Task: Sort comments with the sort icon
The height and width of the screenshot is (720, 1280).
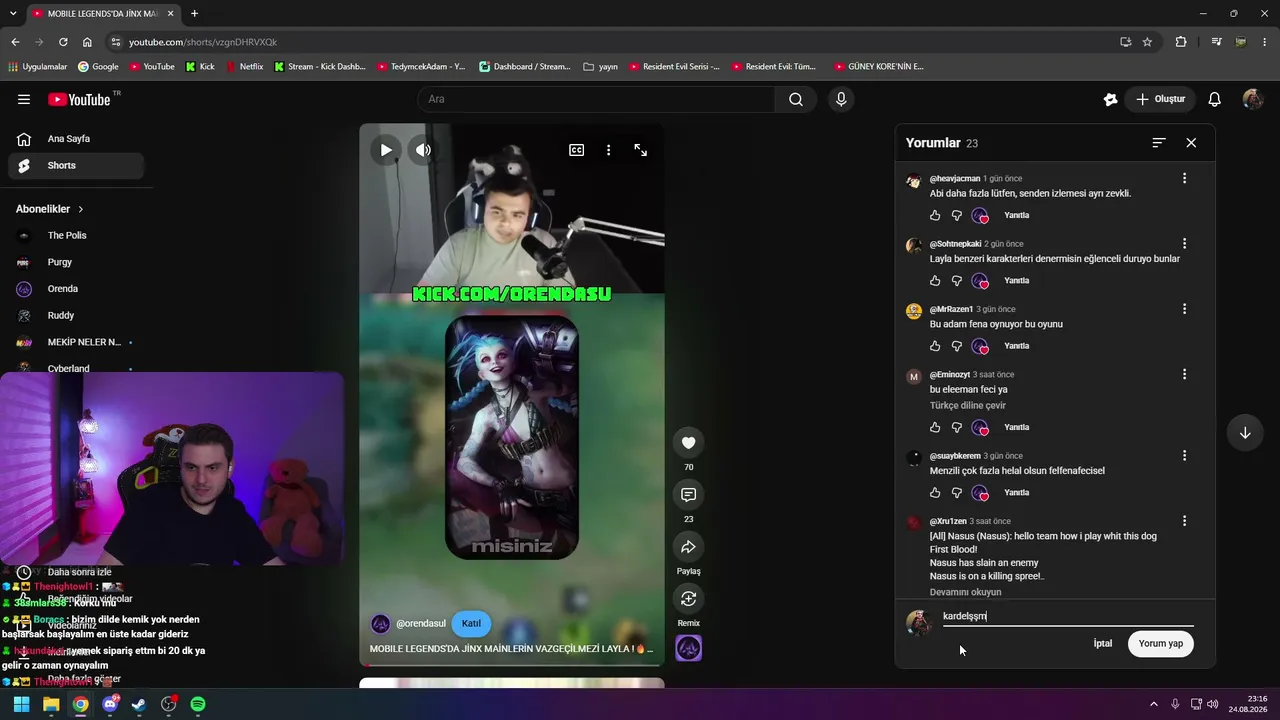Action: (x=1159, y=143)
